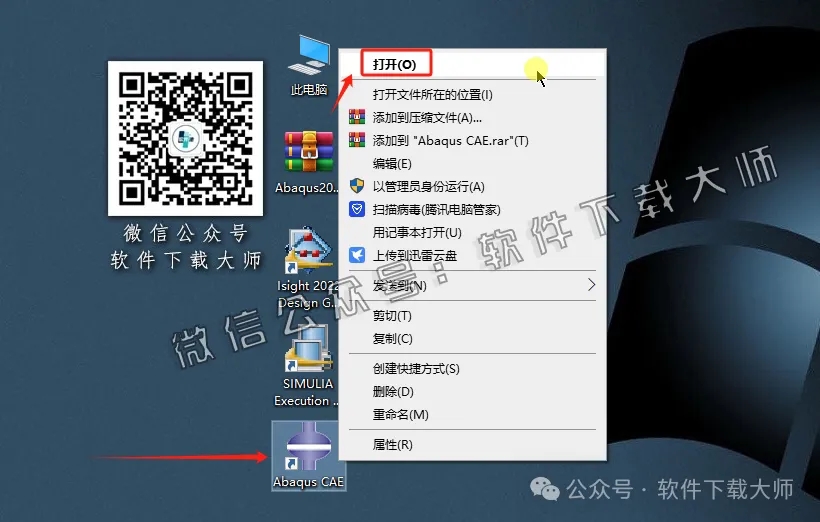
Task: Select the SIMULIA Execution shortcut icon
Action: click(308, 347)
